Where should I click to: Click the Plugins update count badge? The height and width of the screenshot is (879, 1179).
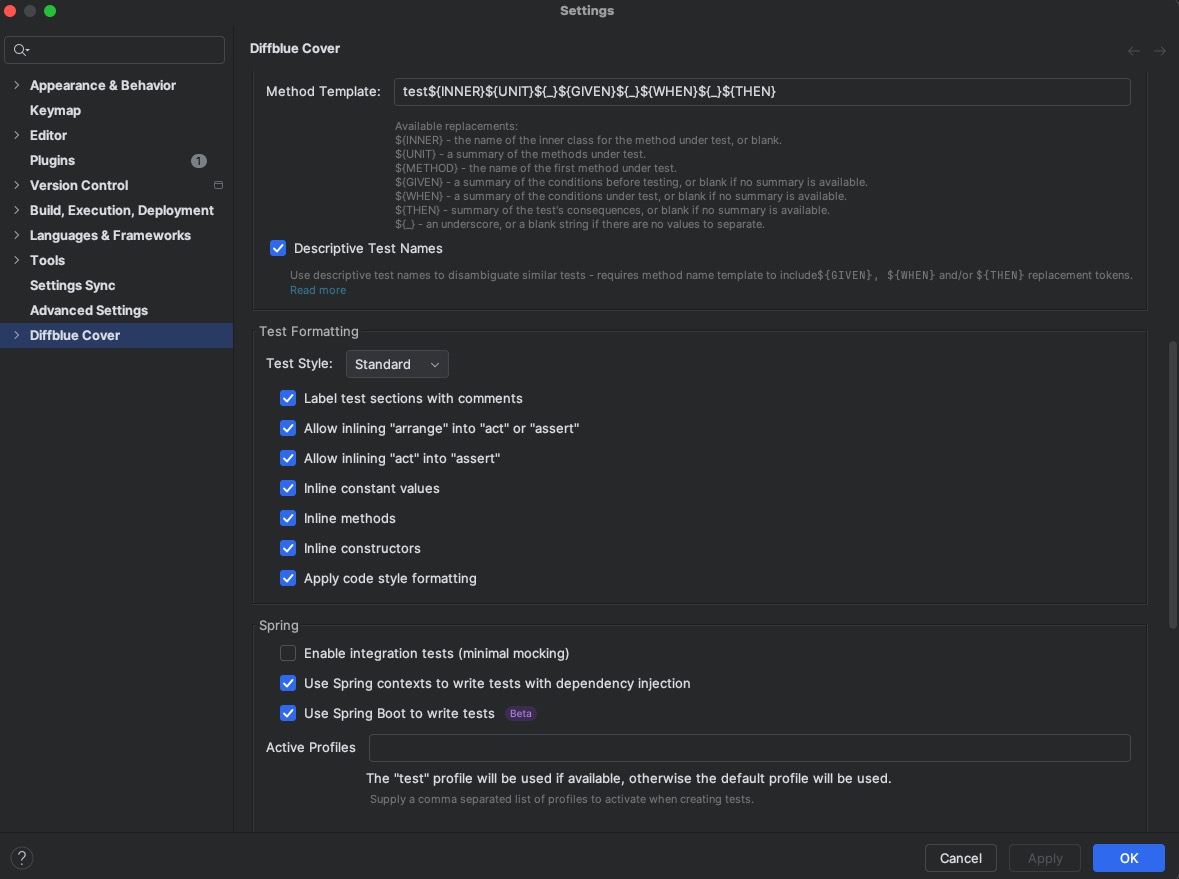pyautogui.click(x=198, y=161)
